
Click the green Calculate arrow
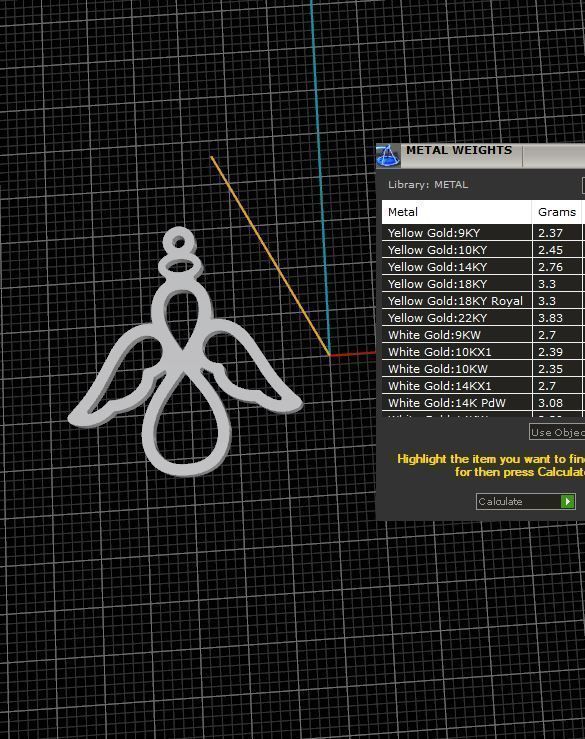(568, 501)
